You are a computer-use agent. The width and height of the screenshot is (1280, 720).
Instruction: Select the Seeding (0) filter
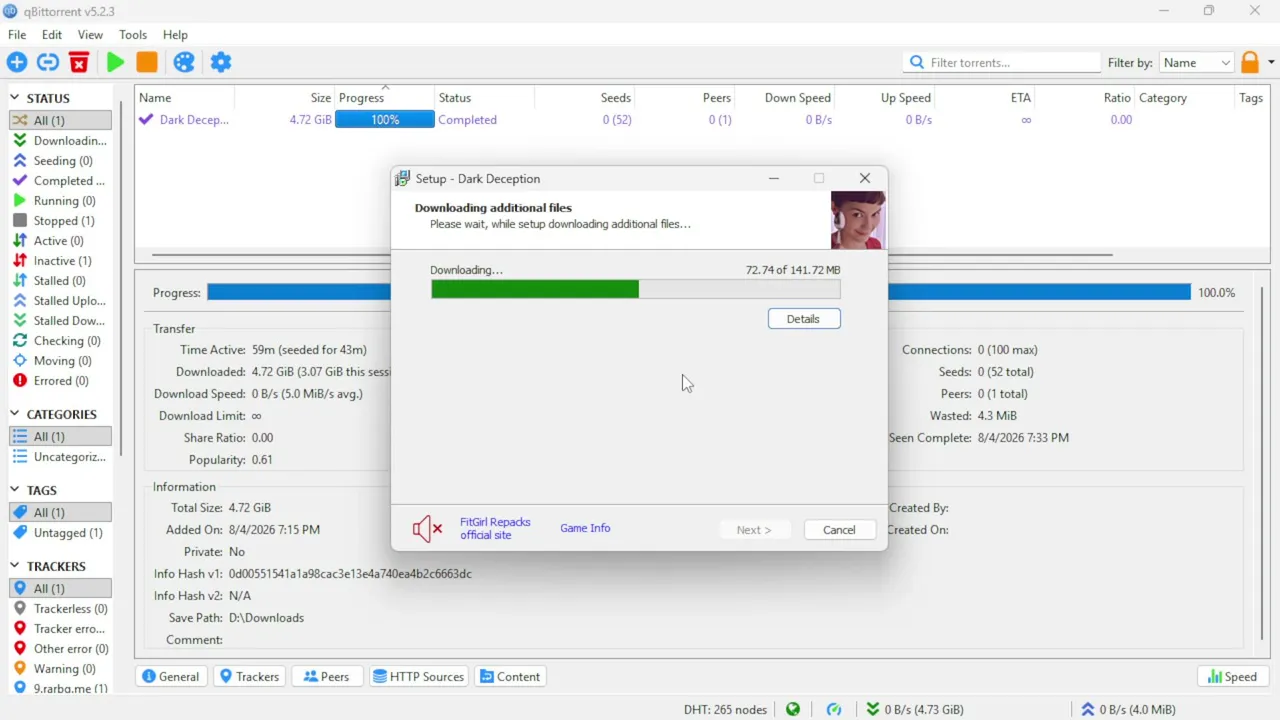pos(60,160)
